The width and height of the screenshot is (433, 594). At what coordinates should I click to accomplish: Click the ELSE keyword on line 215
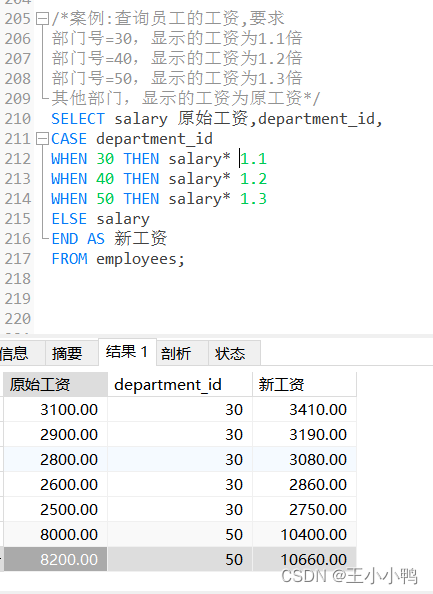(69, 219)
